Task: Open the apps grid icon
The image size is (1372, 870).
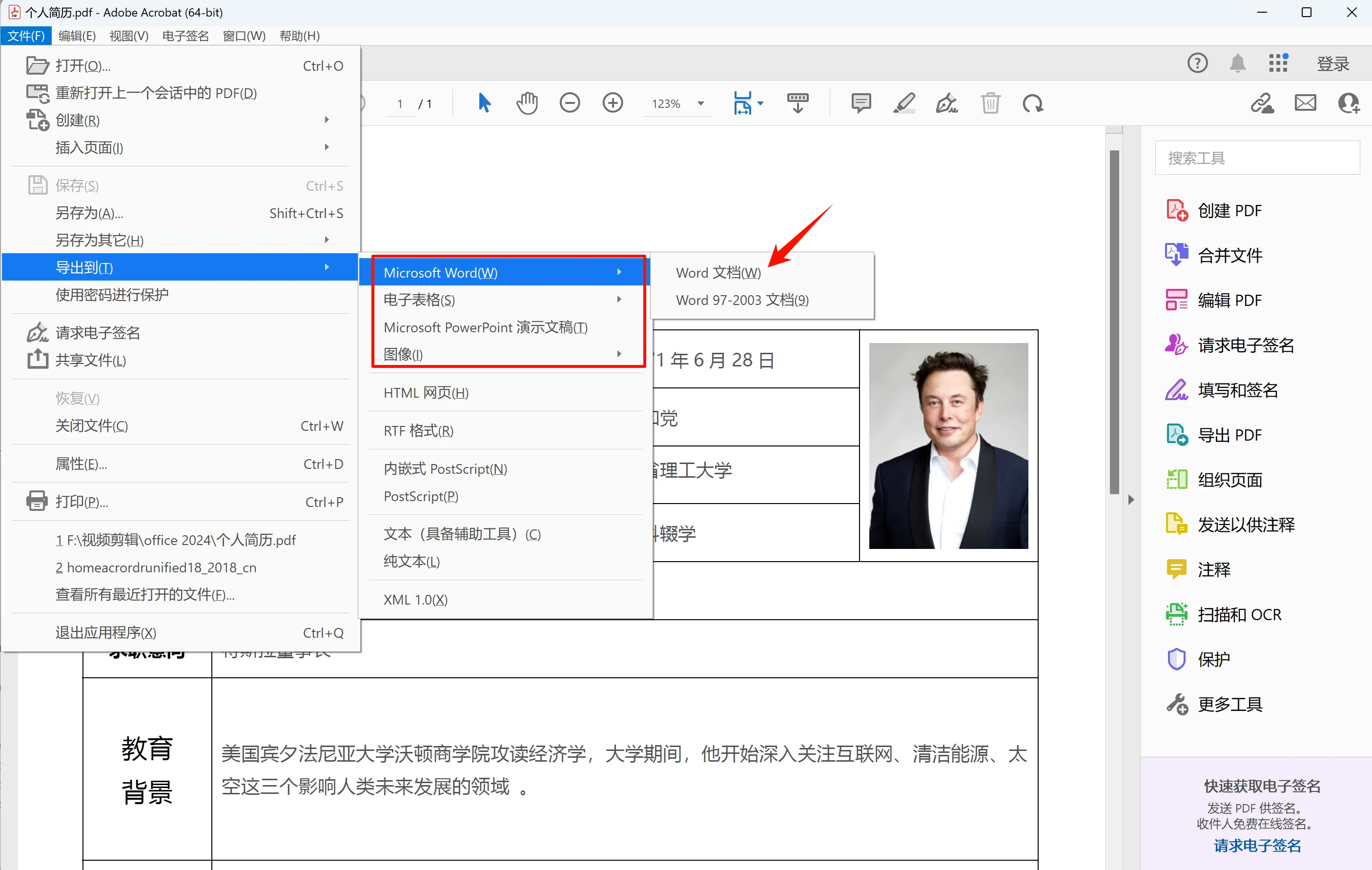Action: tap(1278, 62)
